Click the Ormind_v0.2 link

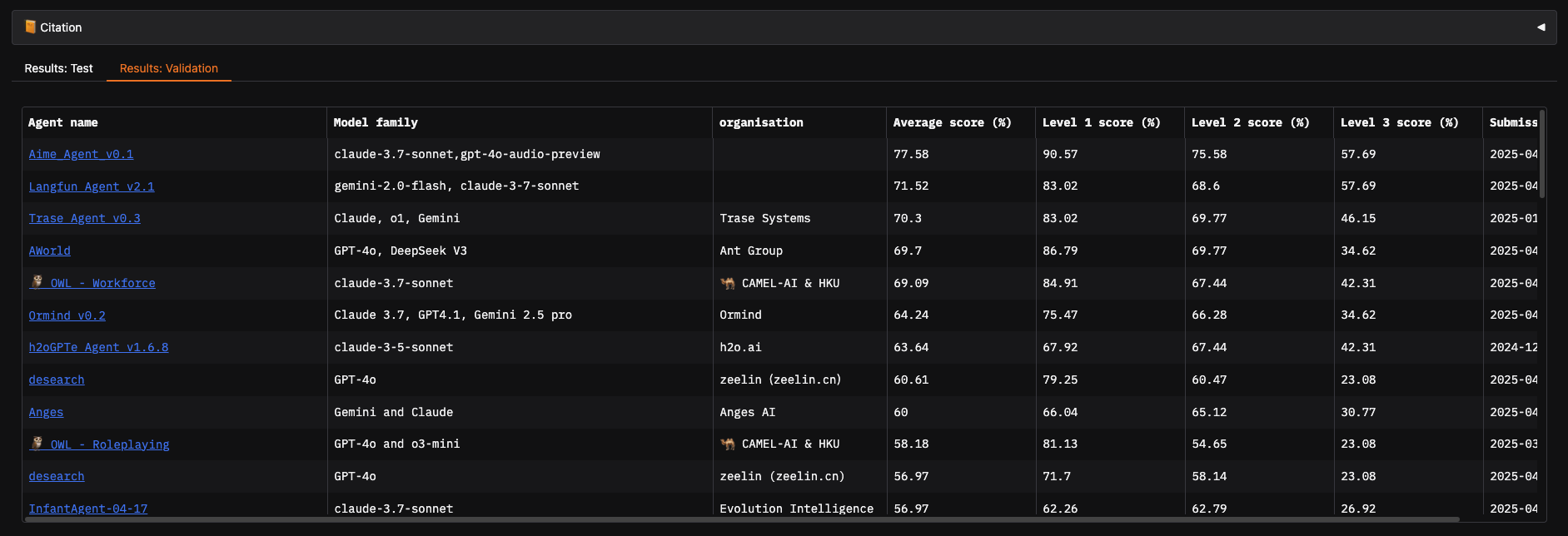(67, 315)
